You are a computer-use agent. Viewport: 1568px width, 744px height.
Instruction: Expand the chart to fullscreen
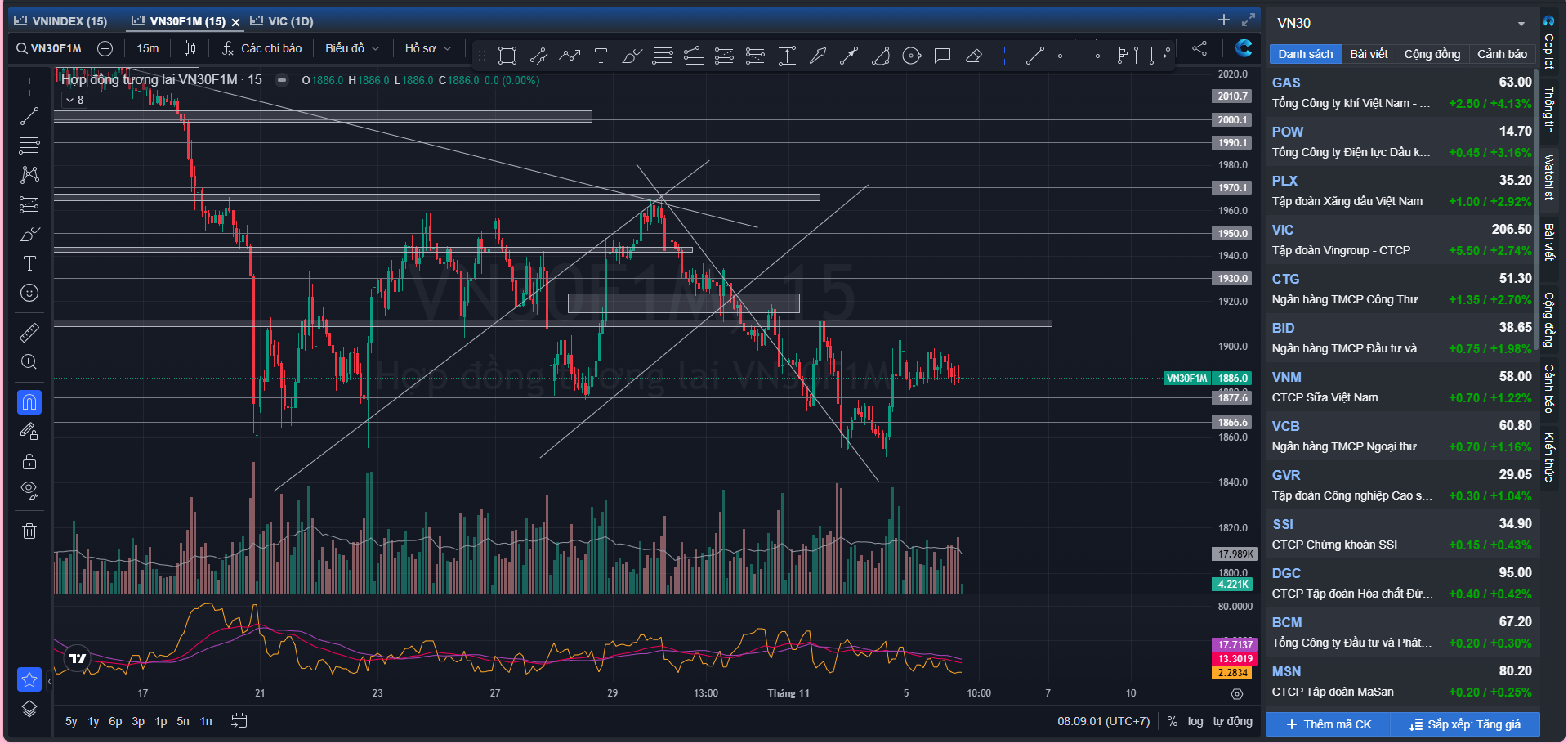pyautogui.click(x=1248, y=20)
